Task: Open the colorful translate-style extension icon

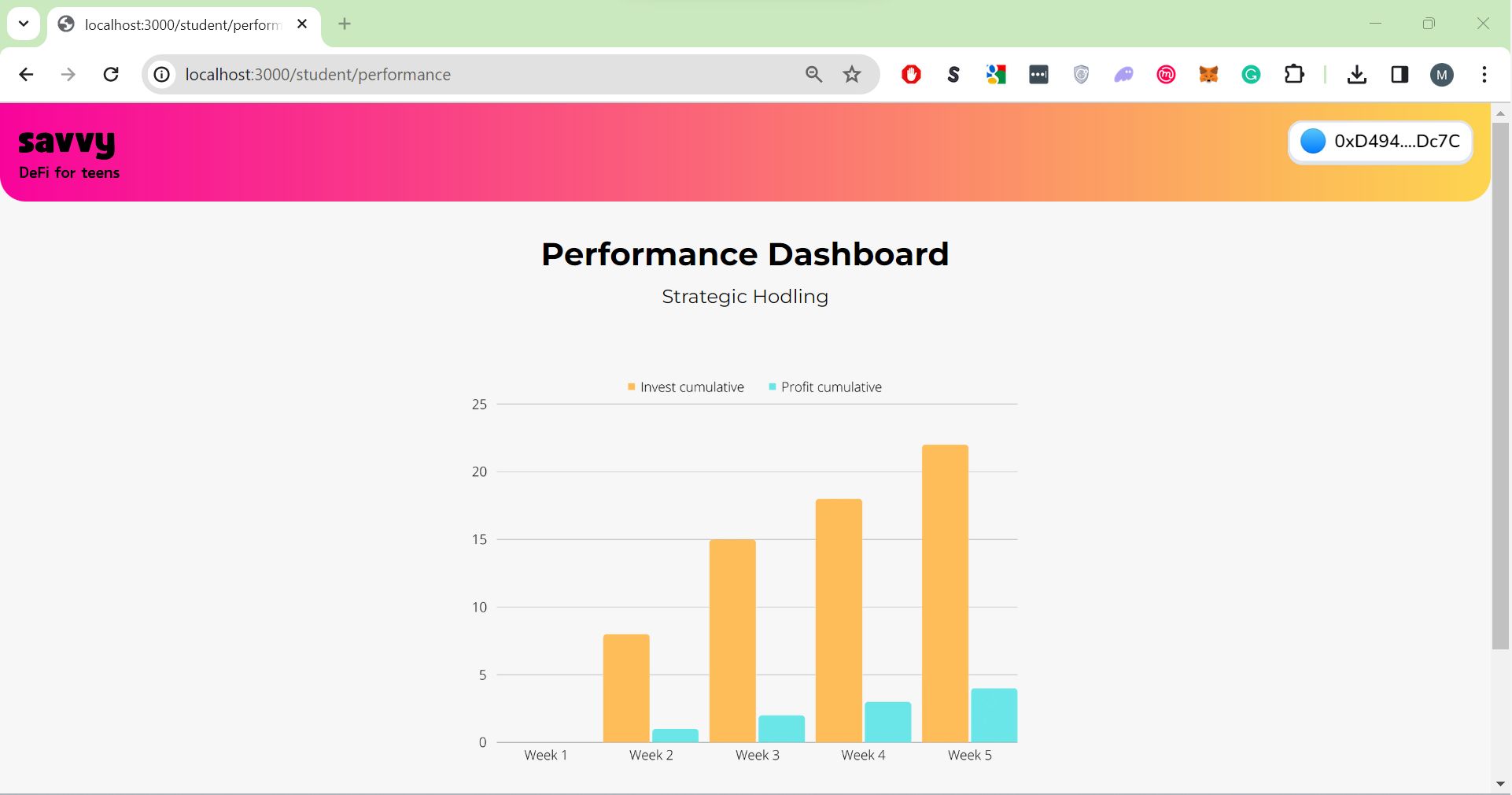Action: pyautogui.click(x=996, y=74)
